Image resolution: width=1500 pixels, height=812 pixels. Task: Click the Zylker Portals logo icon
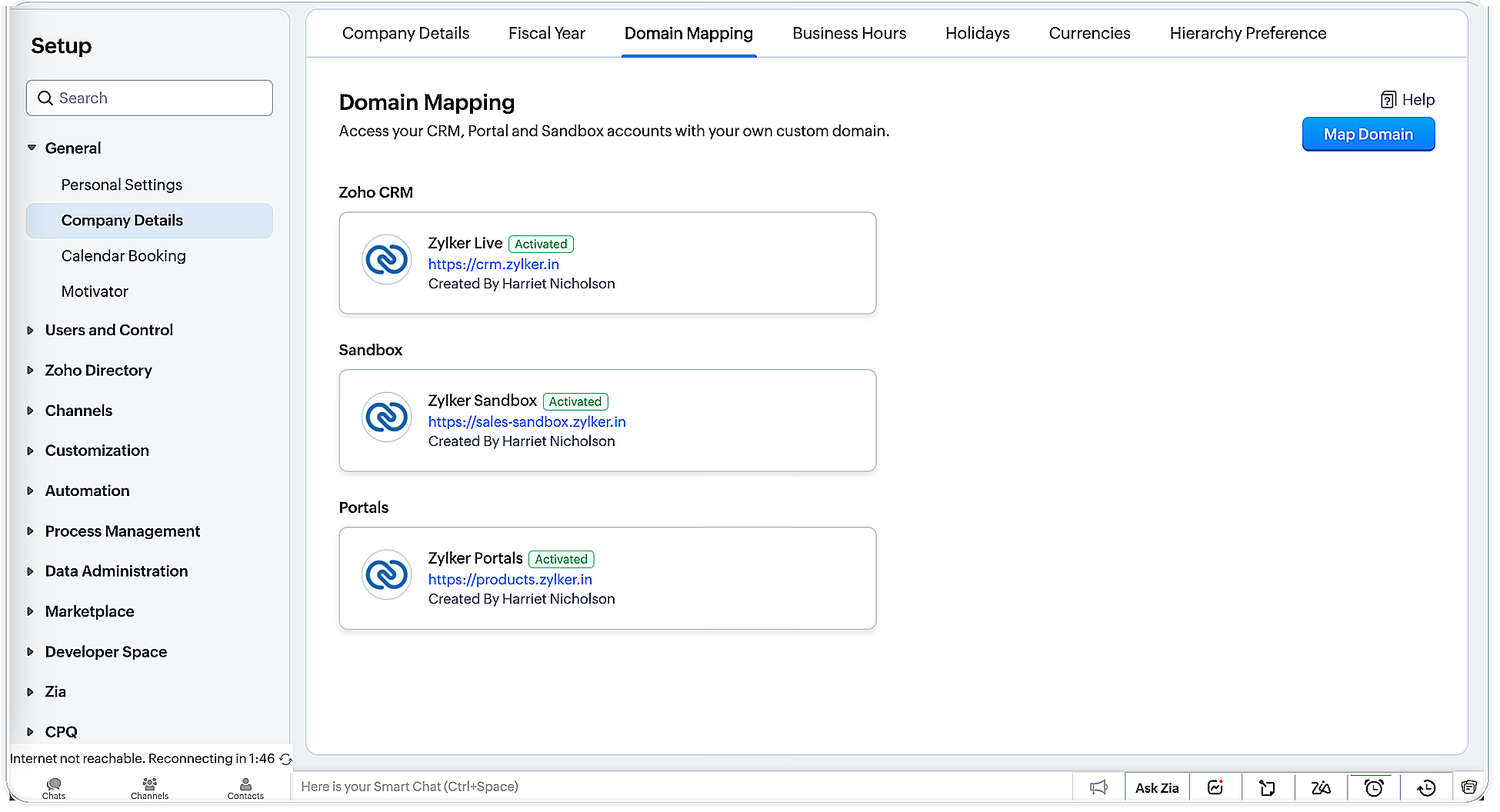click(x=387, y=575)
